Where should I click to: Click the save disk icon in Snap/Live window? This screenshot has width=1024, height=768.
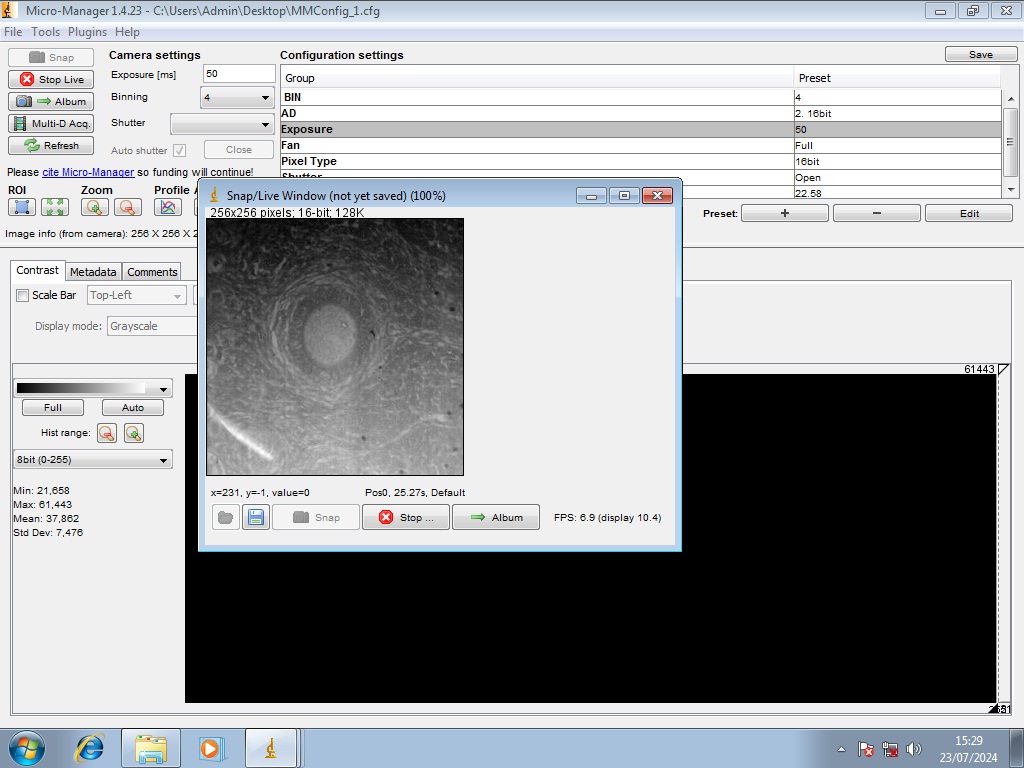256,517
